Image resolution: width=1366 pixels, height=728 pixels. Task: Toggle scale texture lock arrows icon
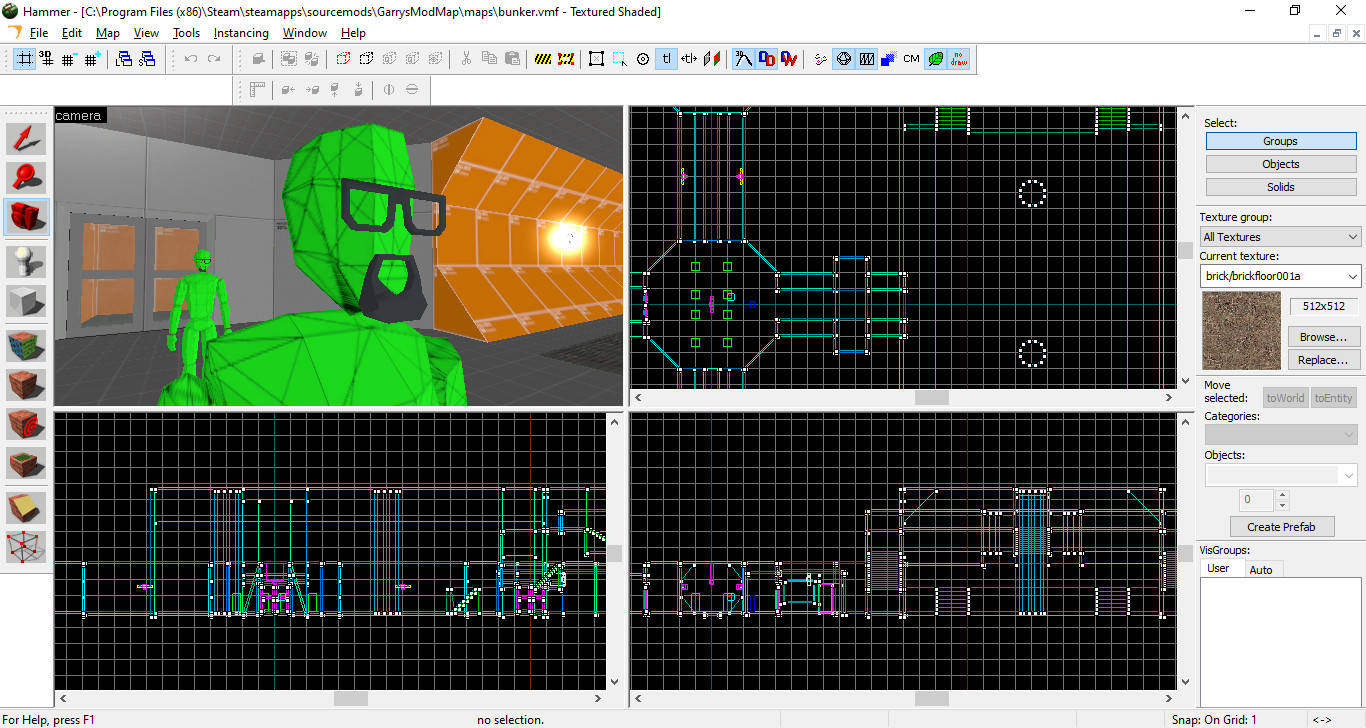coord(689,59)
